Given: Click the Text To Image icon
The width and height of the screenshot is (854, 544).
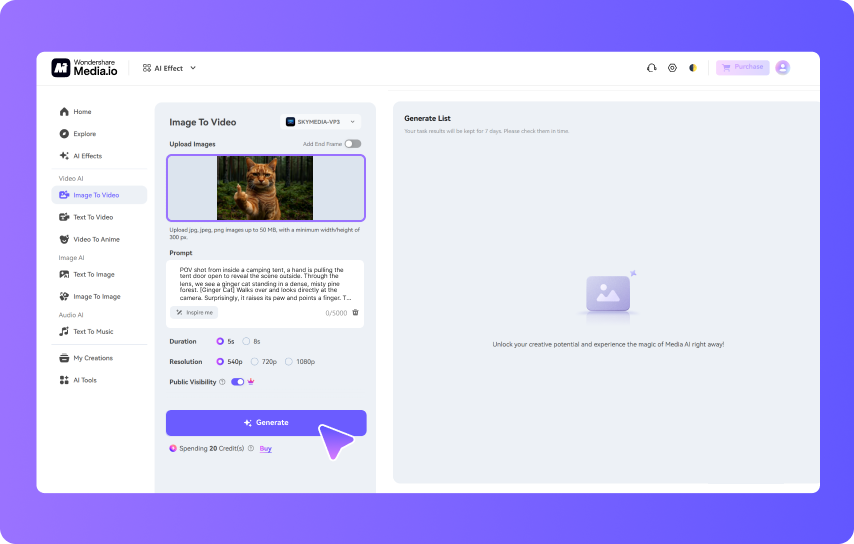Looking at the screenshot, I should 64,274.
